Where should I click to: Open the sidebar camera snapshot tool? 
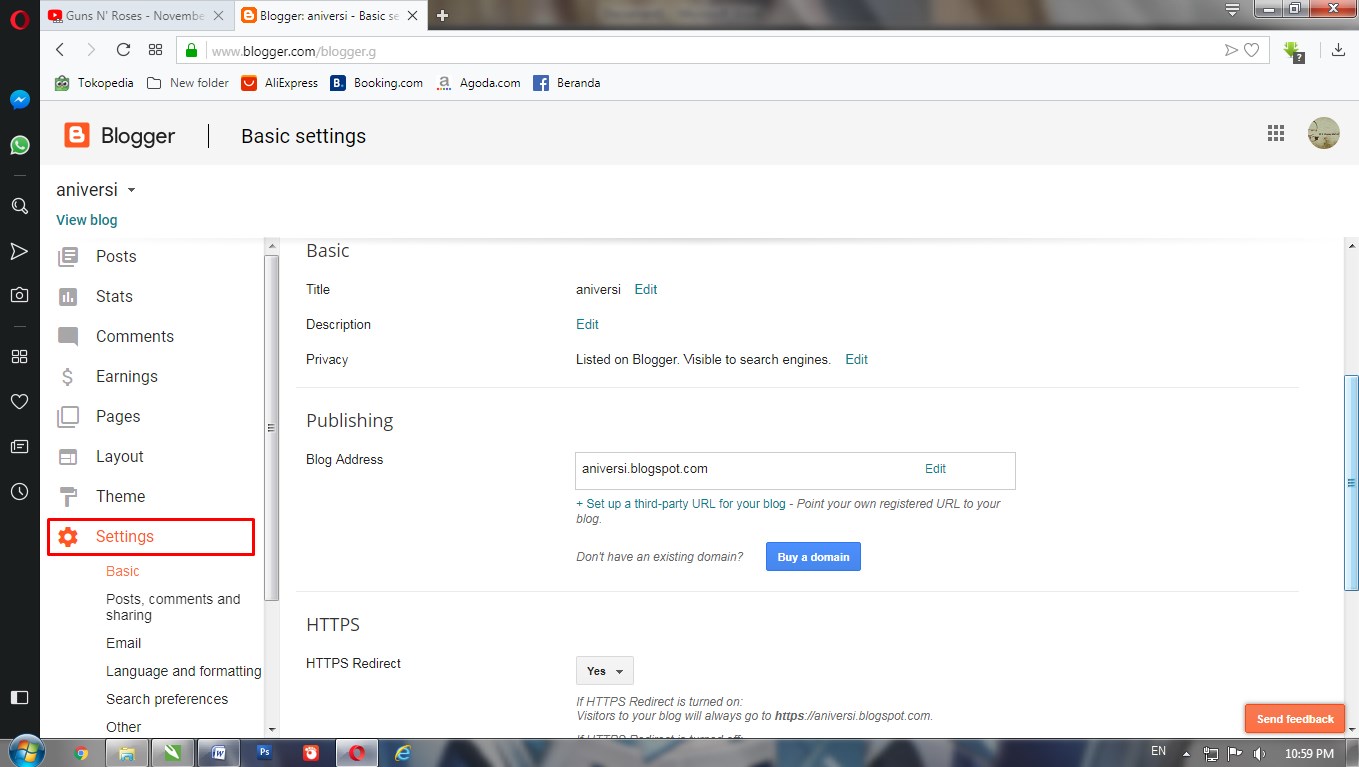(x=19, y=295)
